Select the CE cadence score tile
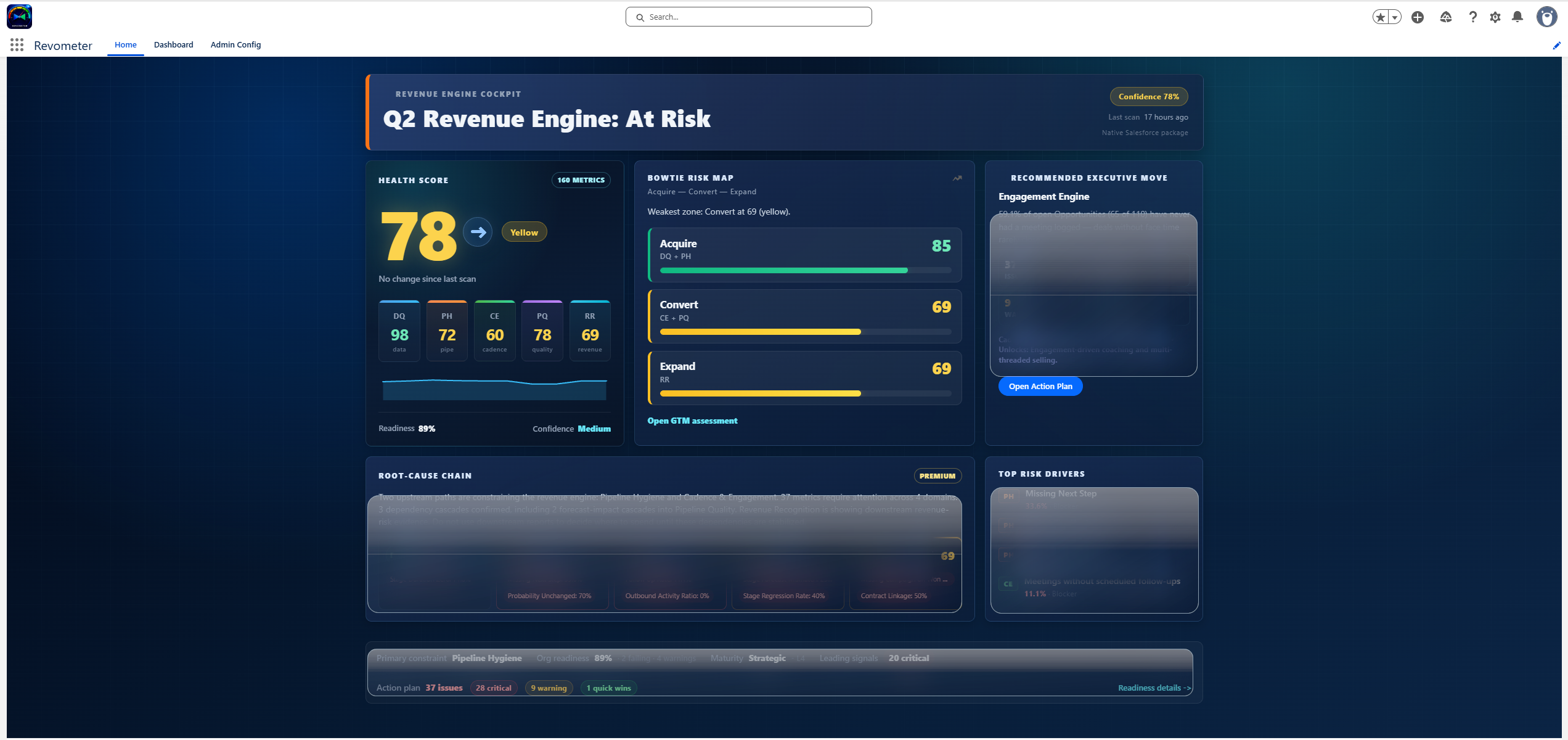Screen dimensions: 1568x740 (494, 331)
